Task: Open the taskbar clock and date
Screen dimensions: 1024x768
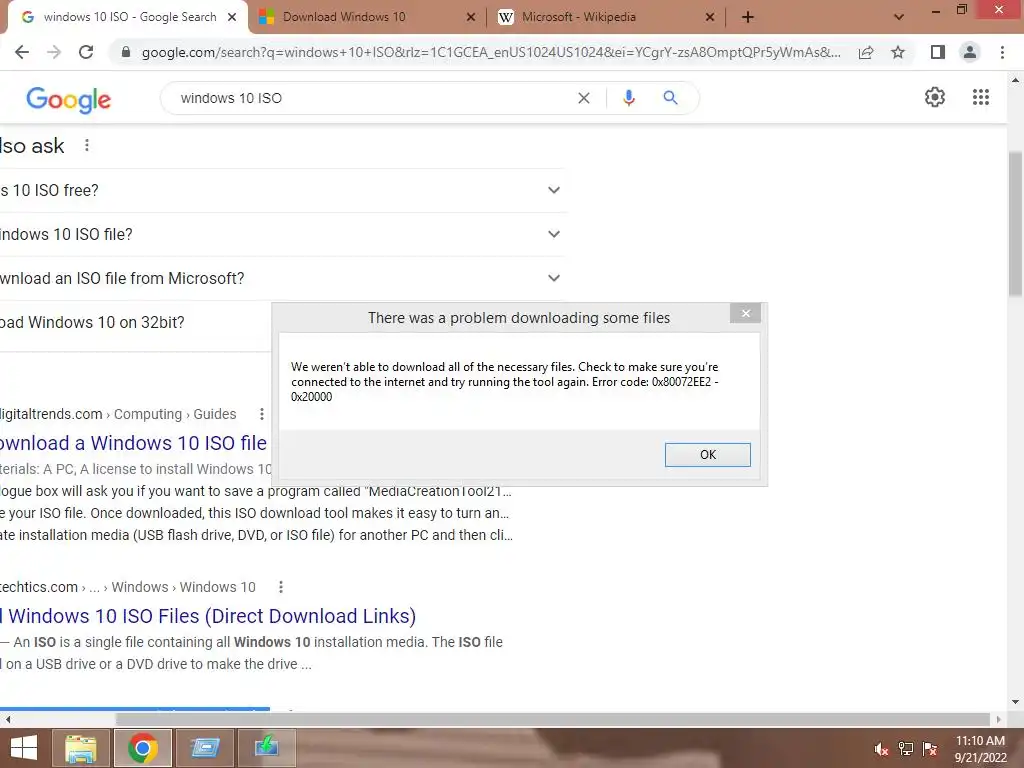Action: 980,749
